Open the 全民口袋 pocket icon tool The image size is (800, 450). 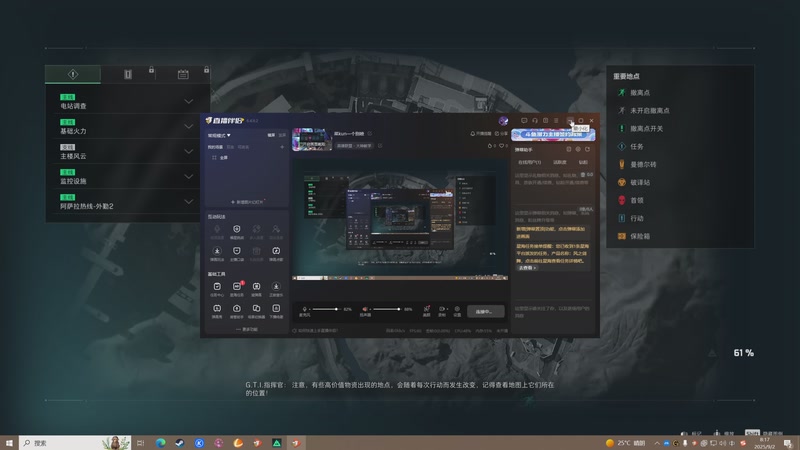pos(236,253)
